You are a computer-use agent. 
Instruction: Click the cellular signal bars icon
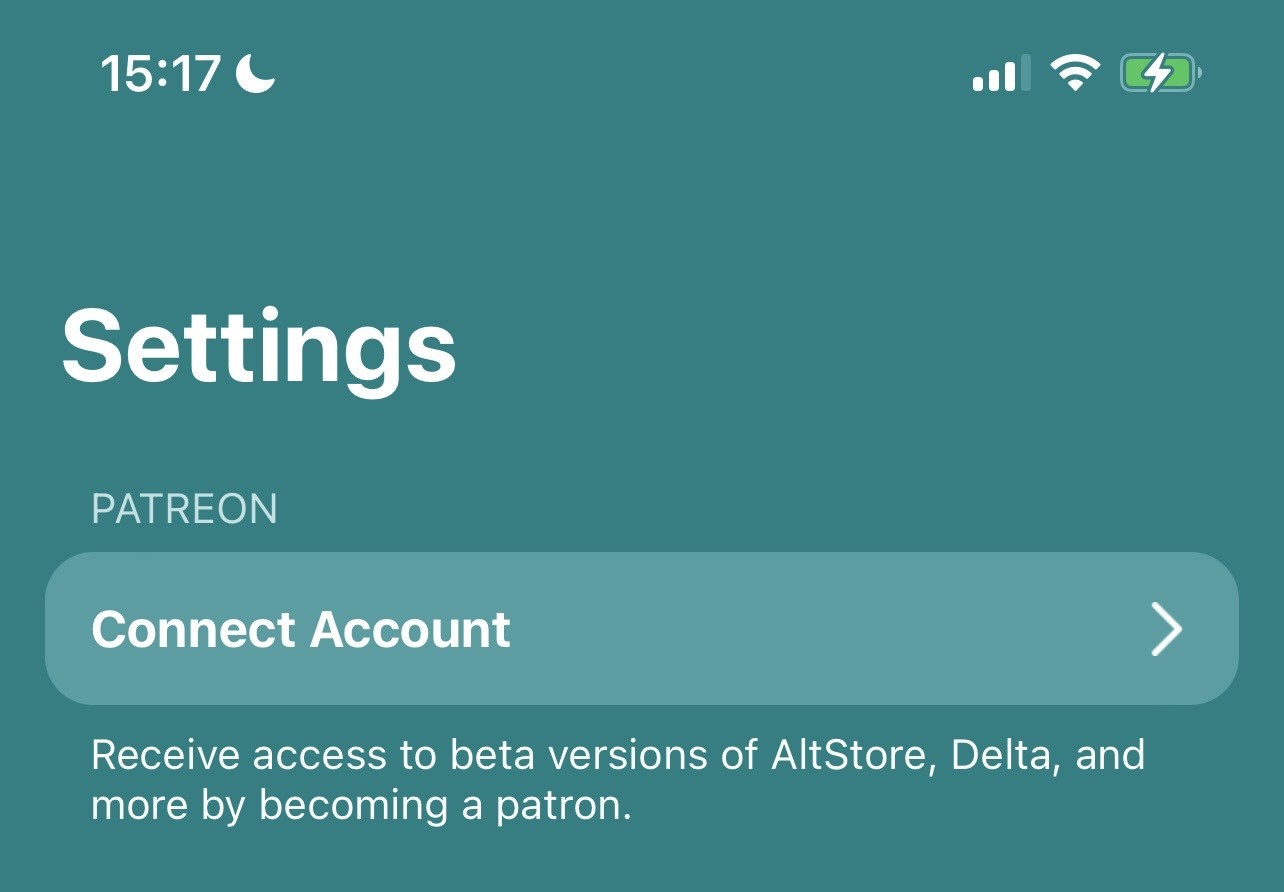click(1001, 75)
